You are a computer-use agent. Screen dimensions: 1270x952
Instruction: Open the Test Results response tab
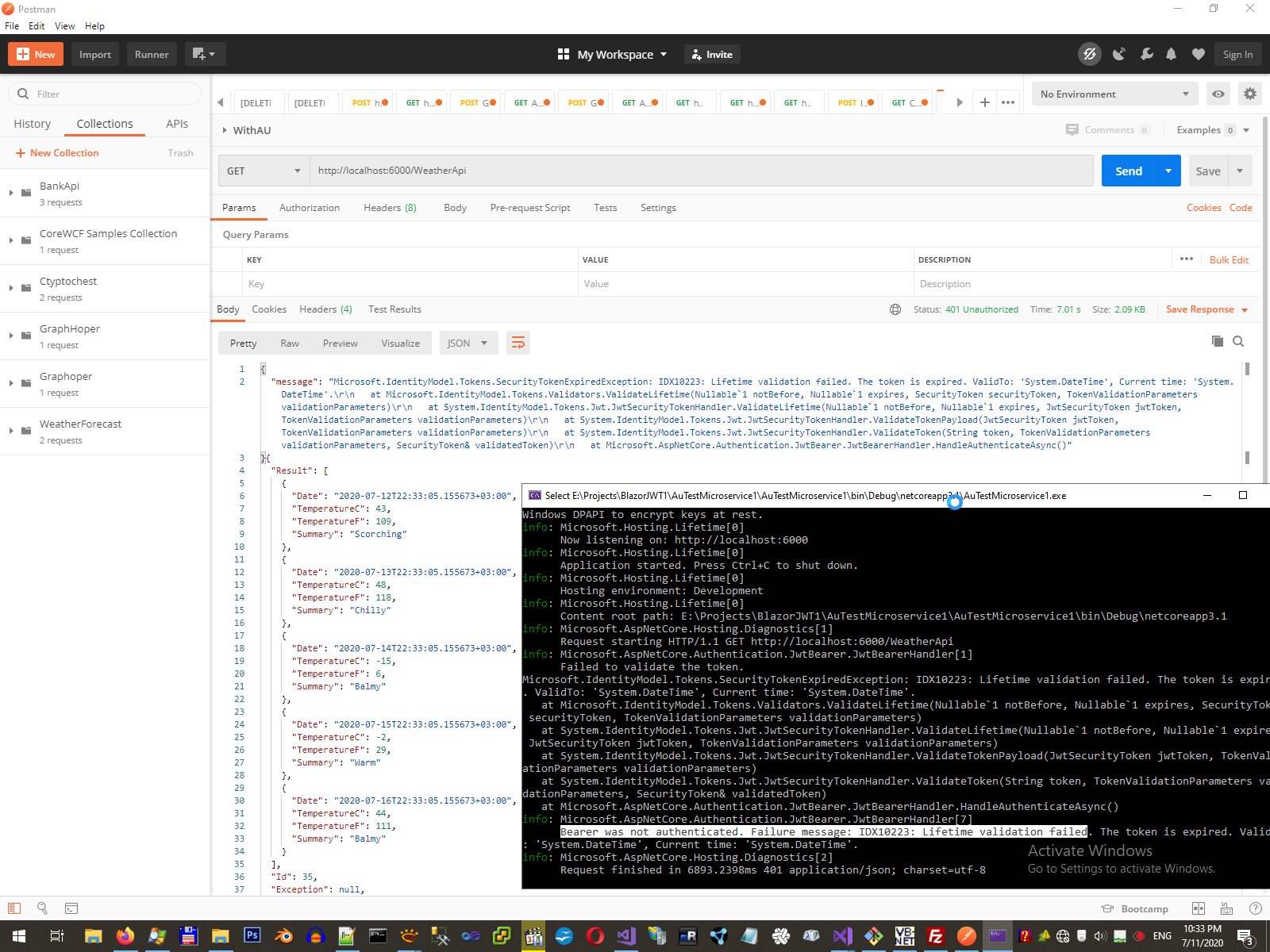click(394, 309)
